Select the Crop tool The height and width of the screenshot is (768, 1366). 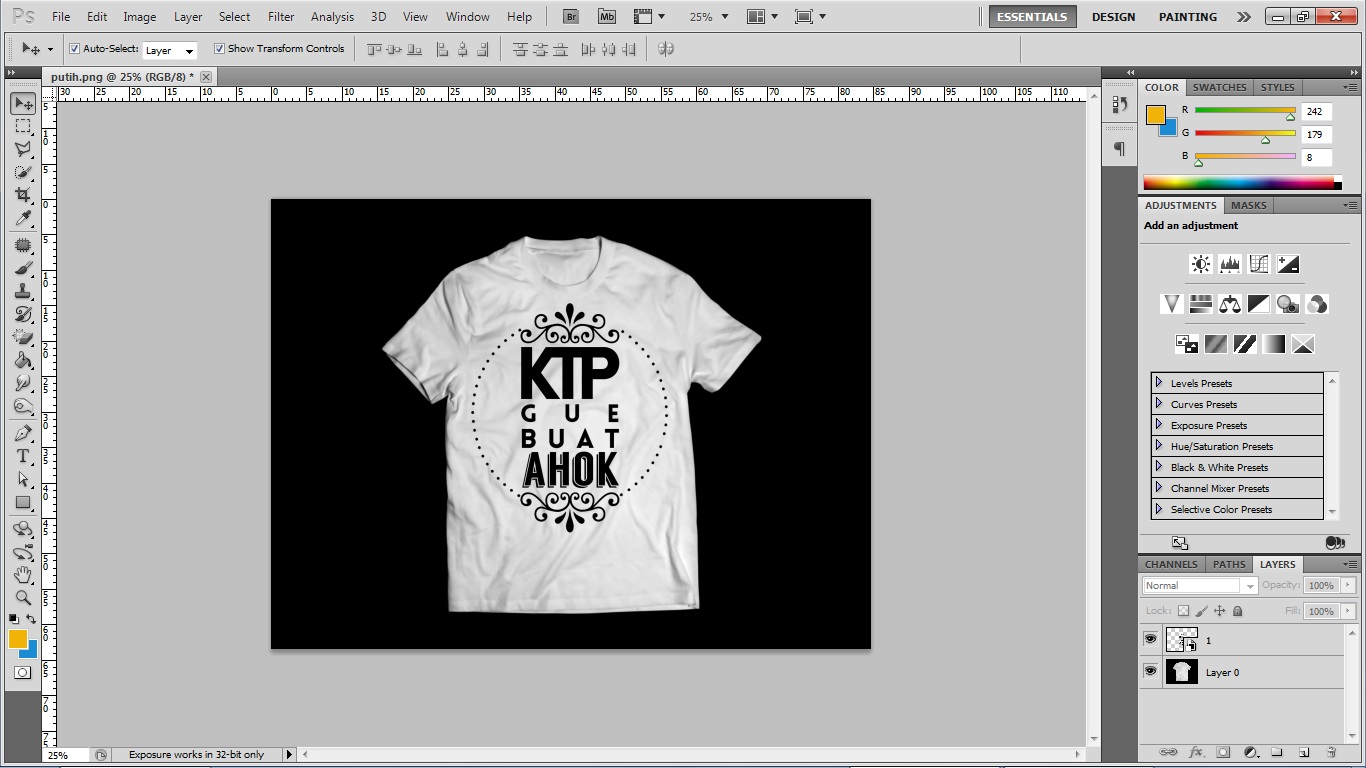pyautogui.click(x=23, y=195)
